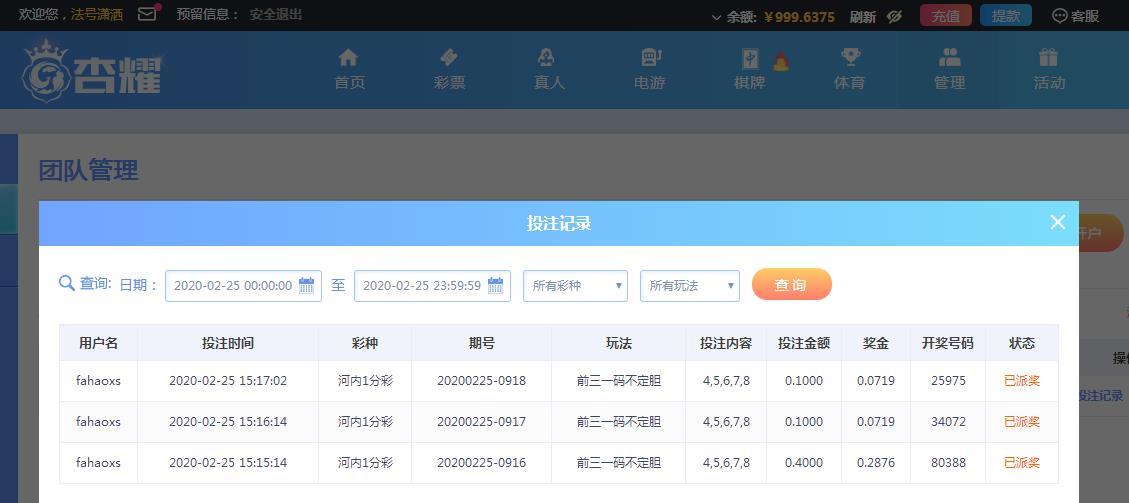This screenshot has width=1129, height=503.
Task: Click bet time 2020-02-25 15:15:14
Action: click(228, 463)
